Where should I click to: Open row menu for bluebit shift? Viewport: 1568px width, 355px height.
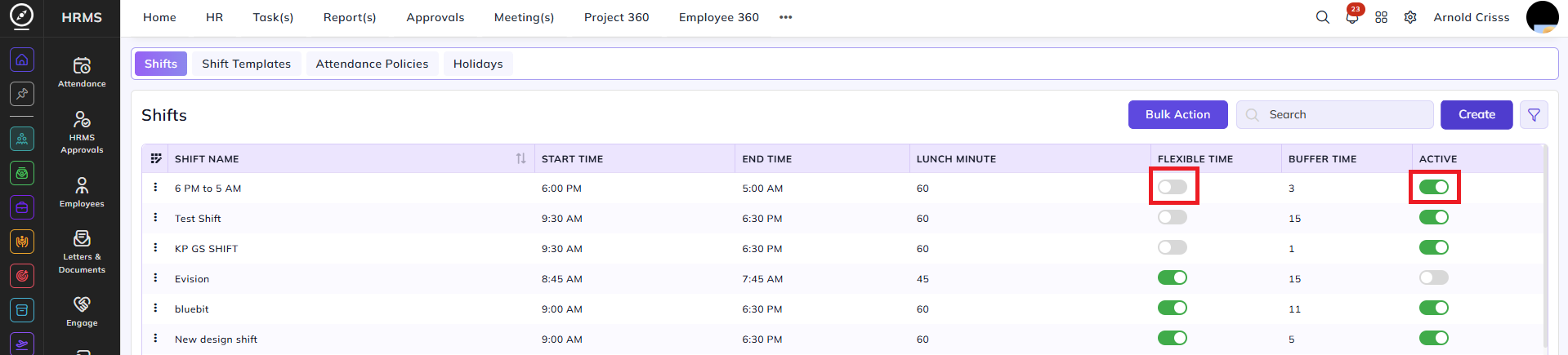pyautogui.click(x=155, y=308)
